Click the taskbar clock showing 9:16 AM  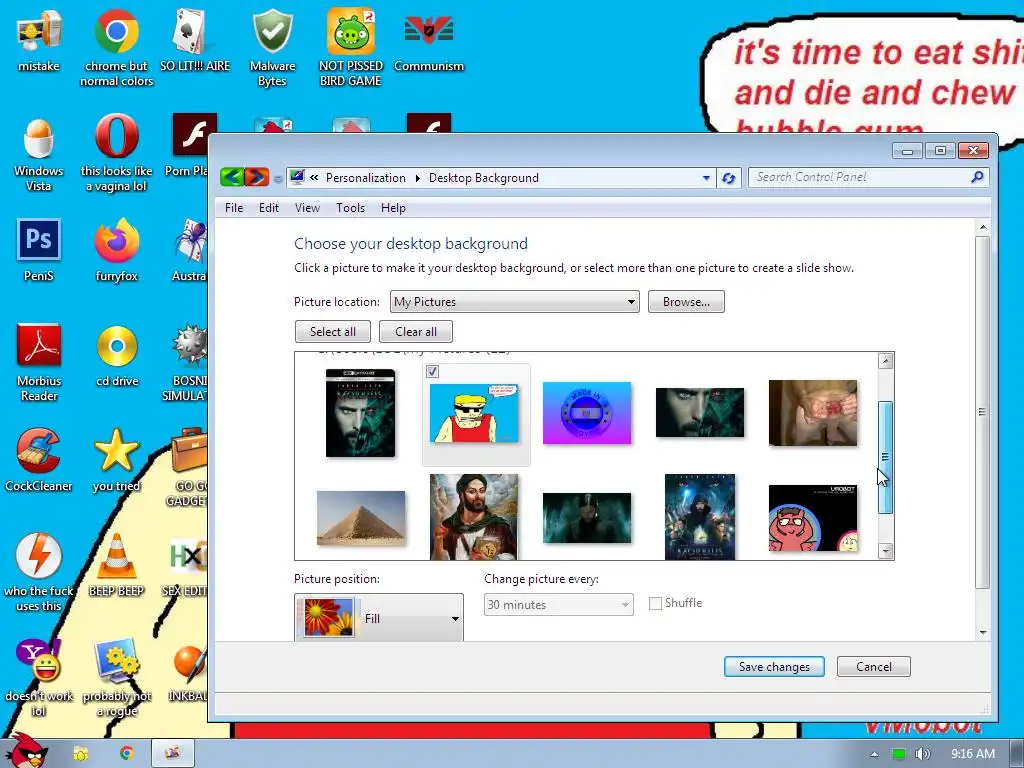(x=972, y=754)
